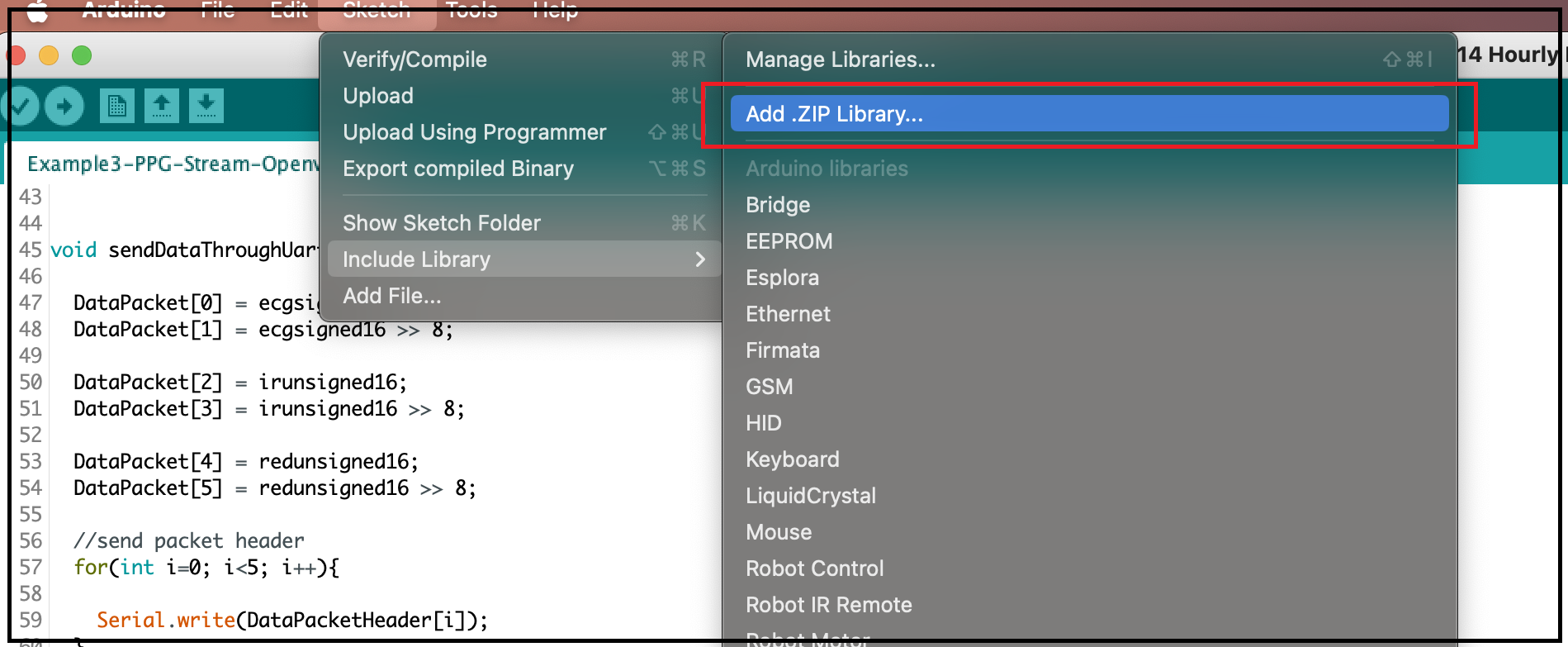Include the Keyboard library
This screenshot has height=647, width=1568.
click(x=1090, y=459)
